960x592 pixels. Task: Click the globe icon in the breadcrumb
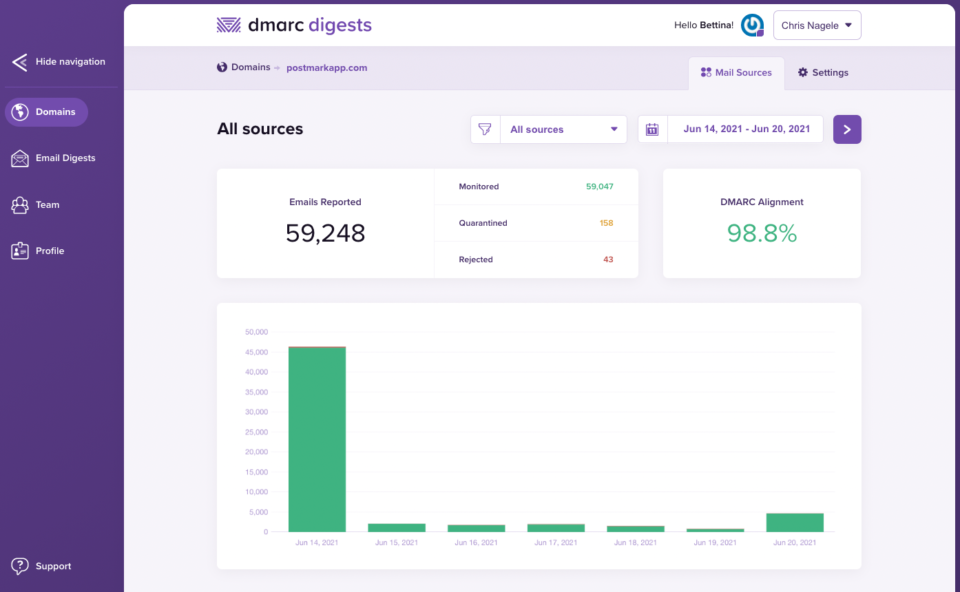tap(221, 68)
